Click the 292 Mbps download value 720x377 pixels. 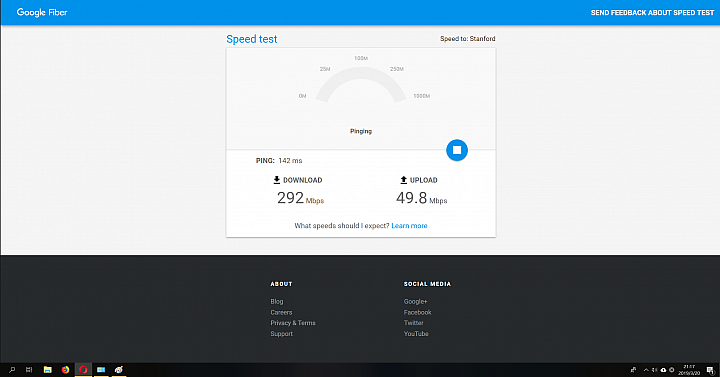pos(300,198)
